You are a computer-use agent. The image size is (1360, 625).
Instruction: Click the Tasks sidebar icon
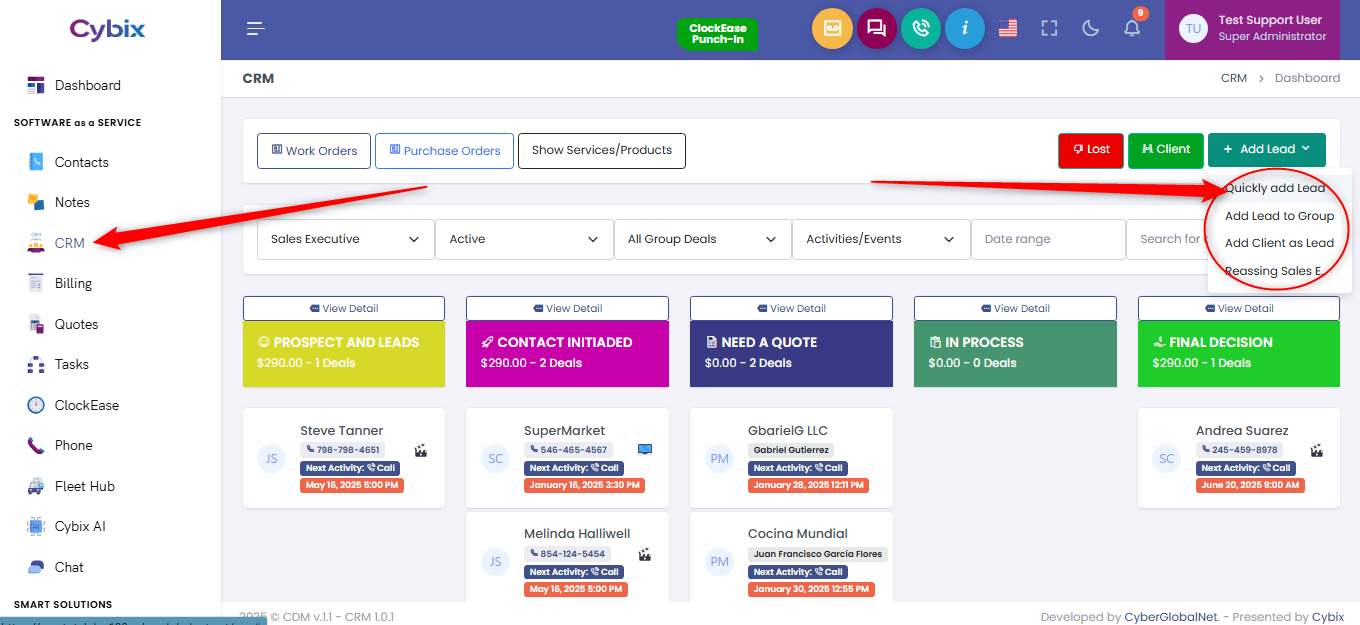point(36,365)
